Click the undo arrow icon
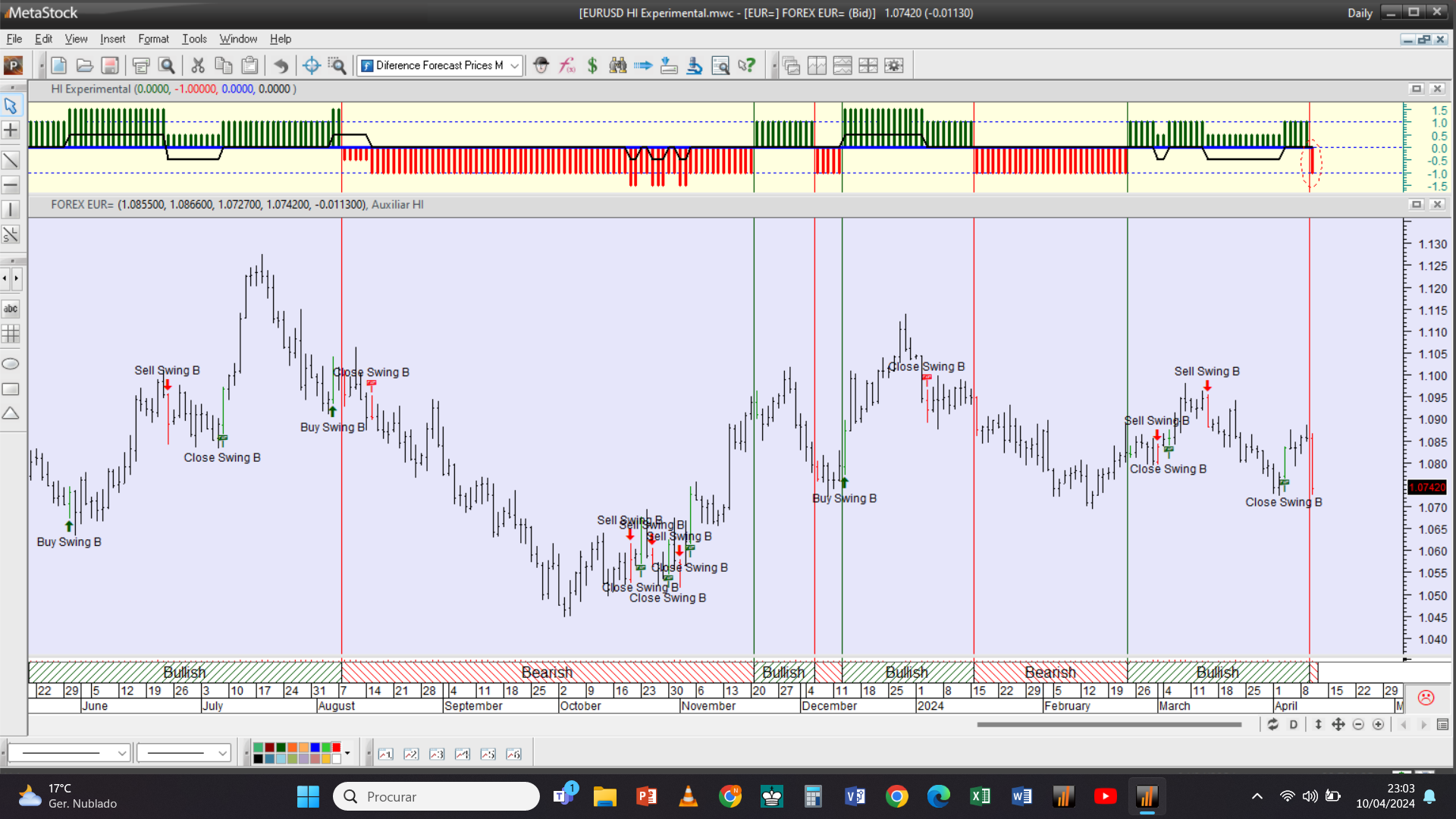The image size is (1456, 819). click(281, 66)
